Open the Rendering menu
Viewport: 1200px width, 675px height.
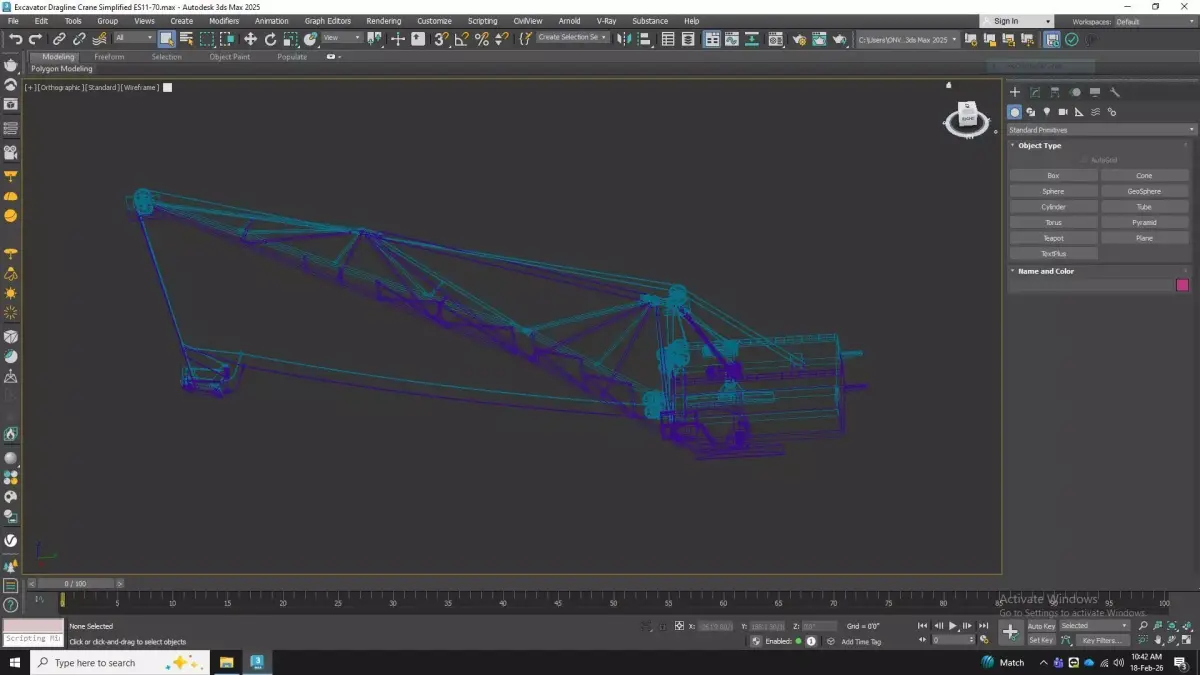[383, 21]
